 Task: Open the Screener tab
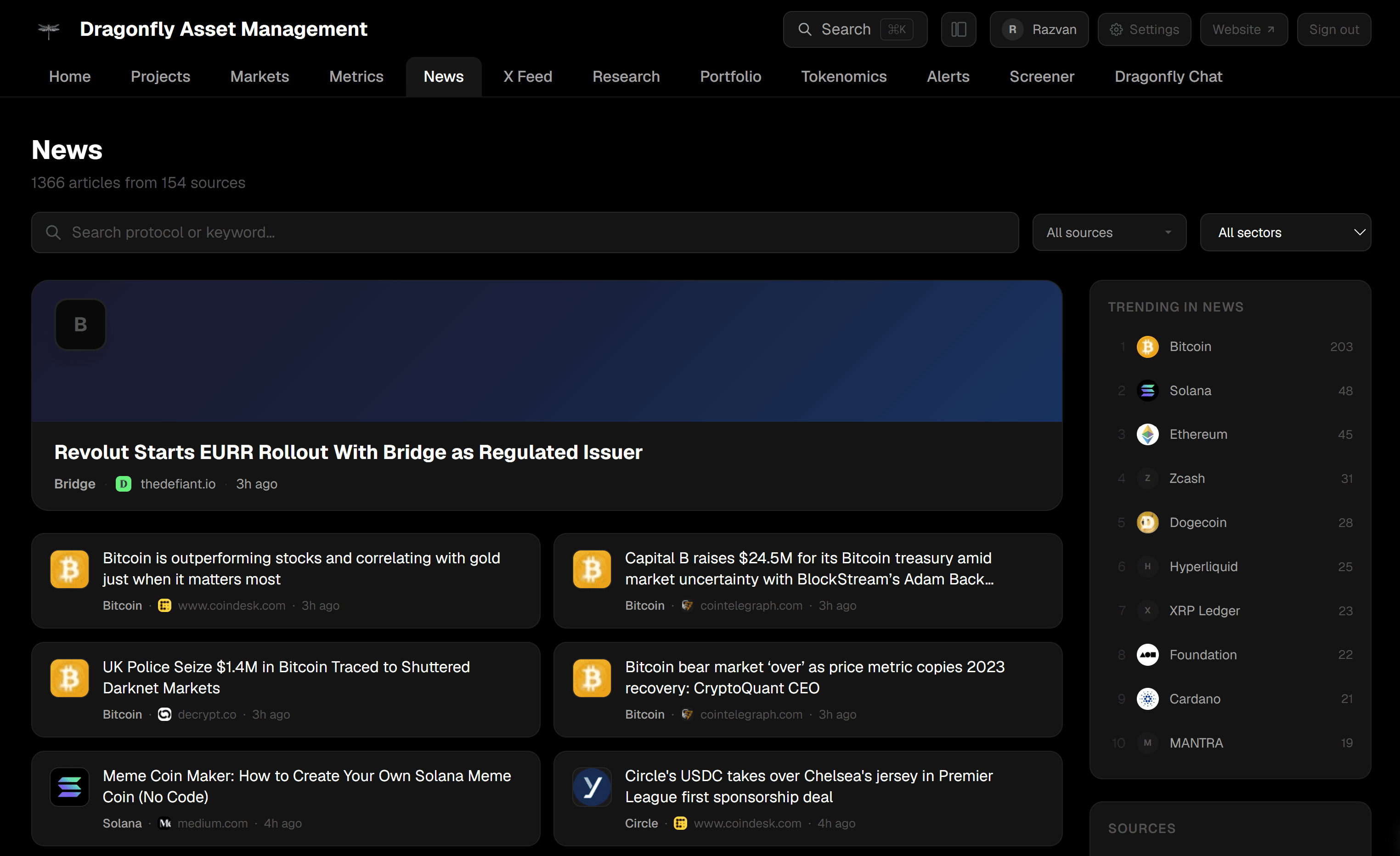pyautogui.click(x=1041, y=77)
